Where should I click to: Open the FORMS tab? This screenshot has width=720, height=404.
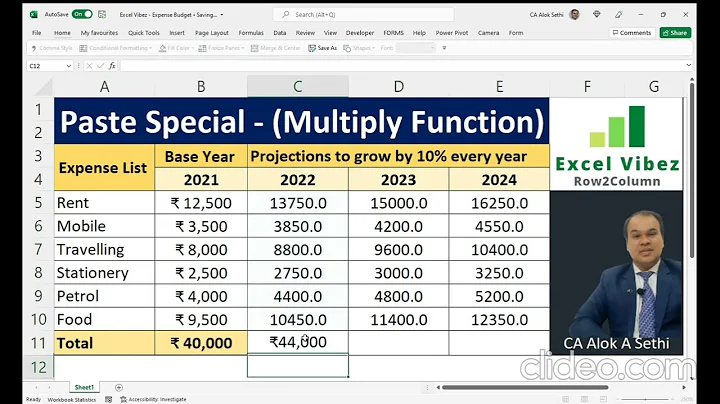[394, 33]
